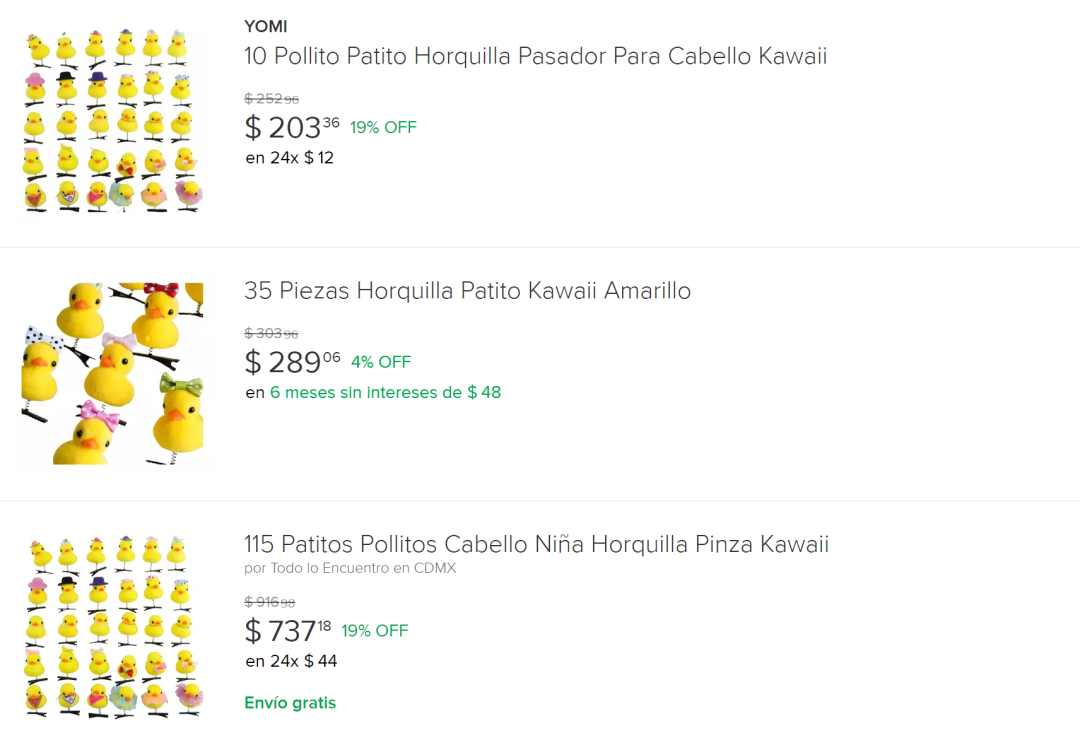Viewport: 1080px width, 733px height.
Task: Open the 35 Piezas yellow duck thumbnail
Action: tap(113, 373)
